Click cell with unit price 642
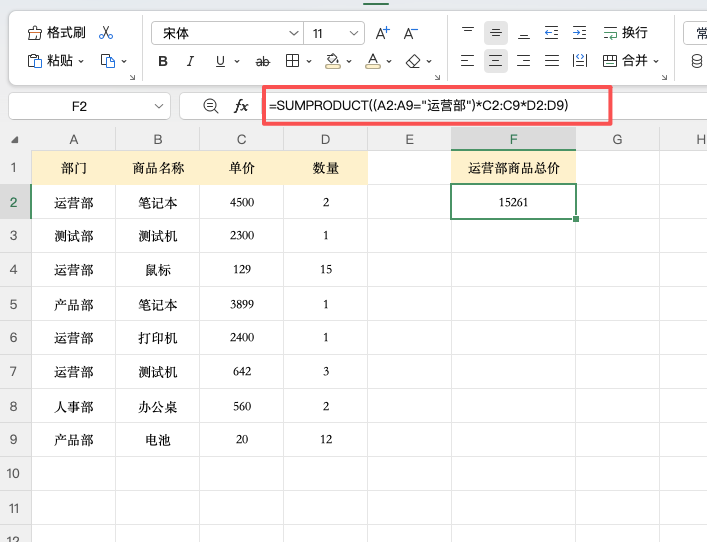Viewport: 707px width, 542px height. coord(242,372)
